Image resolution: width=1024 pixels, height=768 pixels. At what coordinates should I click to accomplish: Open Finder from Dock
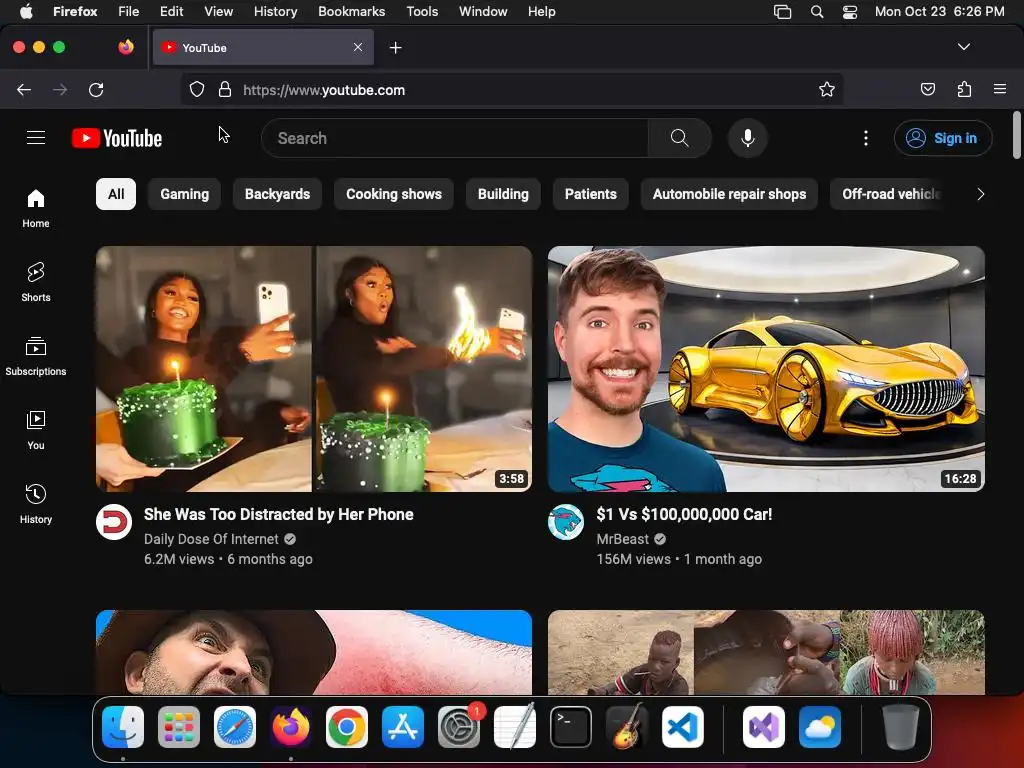point(123,727)
